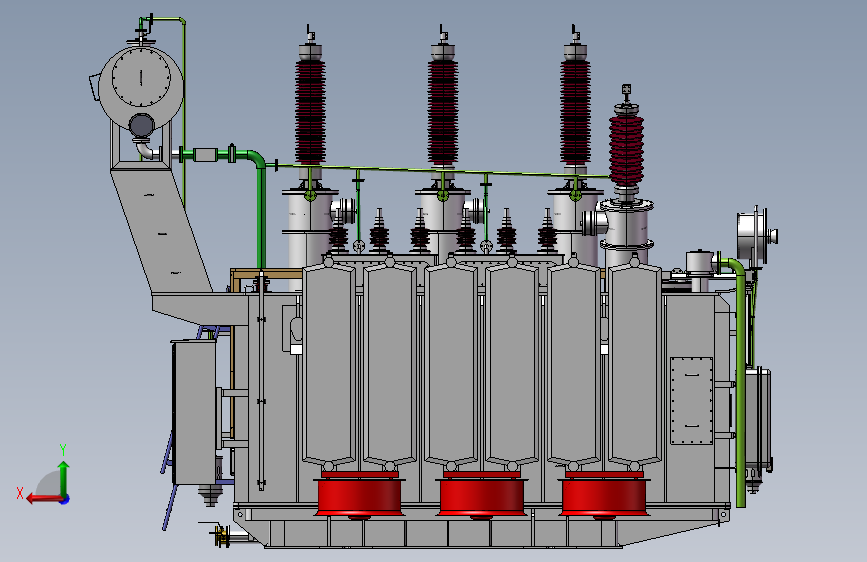Select the inclined conservator support bracket
867x562 pixels.
coord(161,230)
